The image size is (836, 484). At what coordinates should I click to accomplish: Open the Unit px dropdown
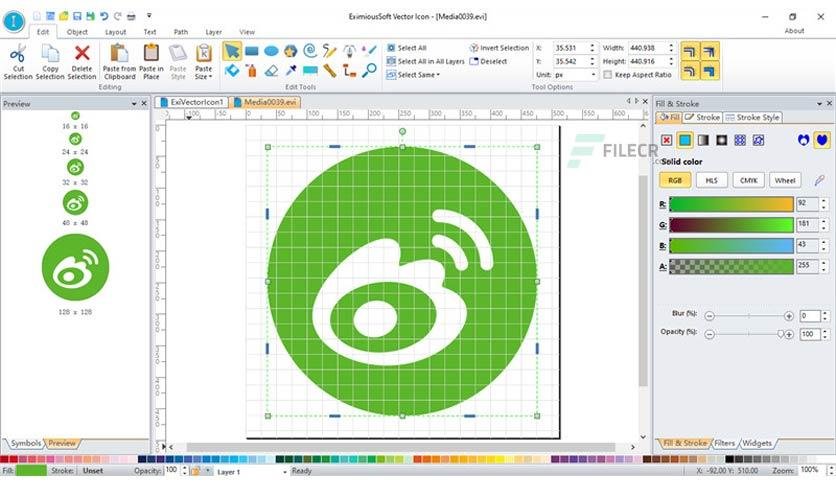(593, 75)
